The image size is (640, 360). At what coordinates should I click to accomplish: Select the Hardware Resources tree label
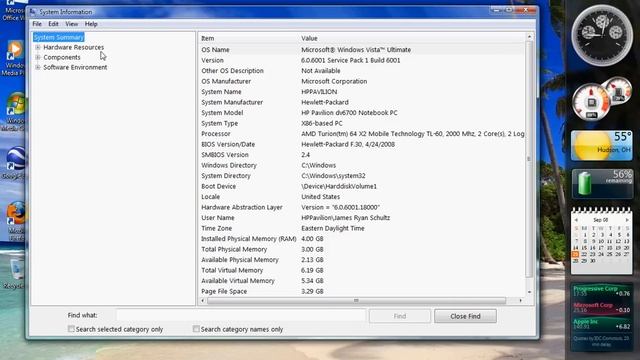[x=73, y=47]
